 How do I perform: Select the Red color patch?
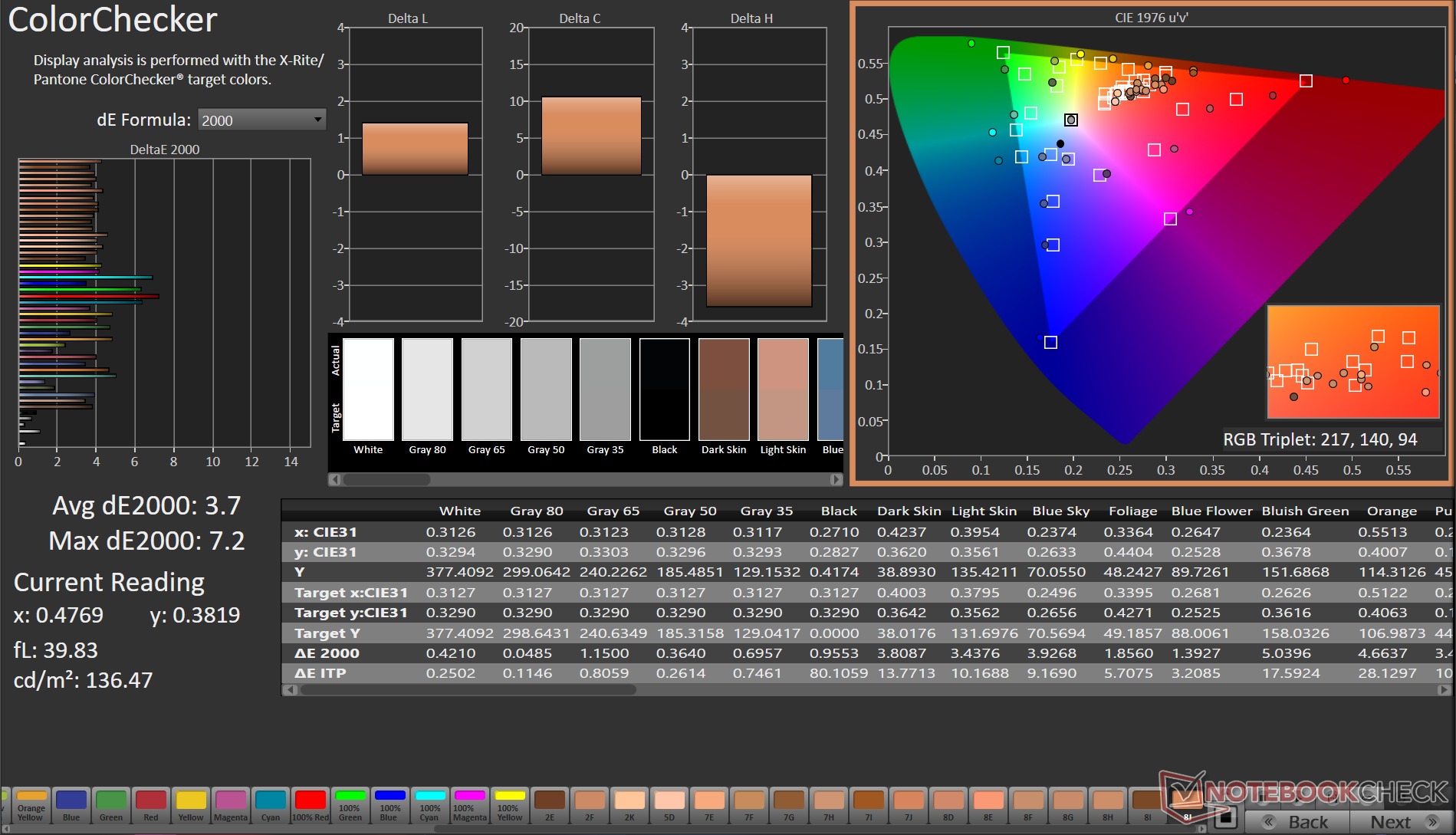point(151,806)
